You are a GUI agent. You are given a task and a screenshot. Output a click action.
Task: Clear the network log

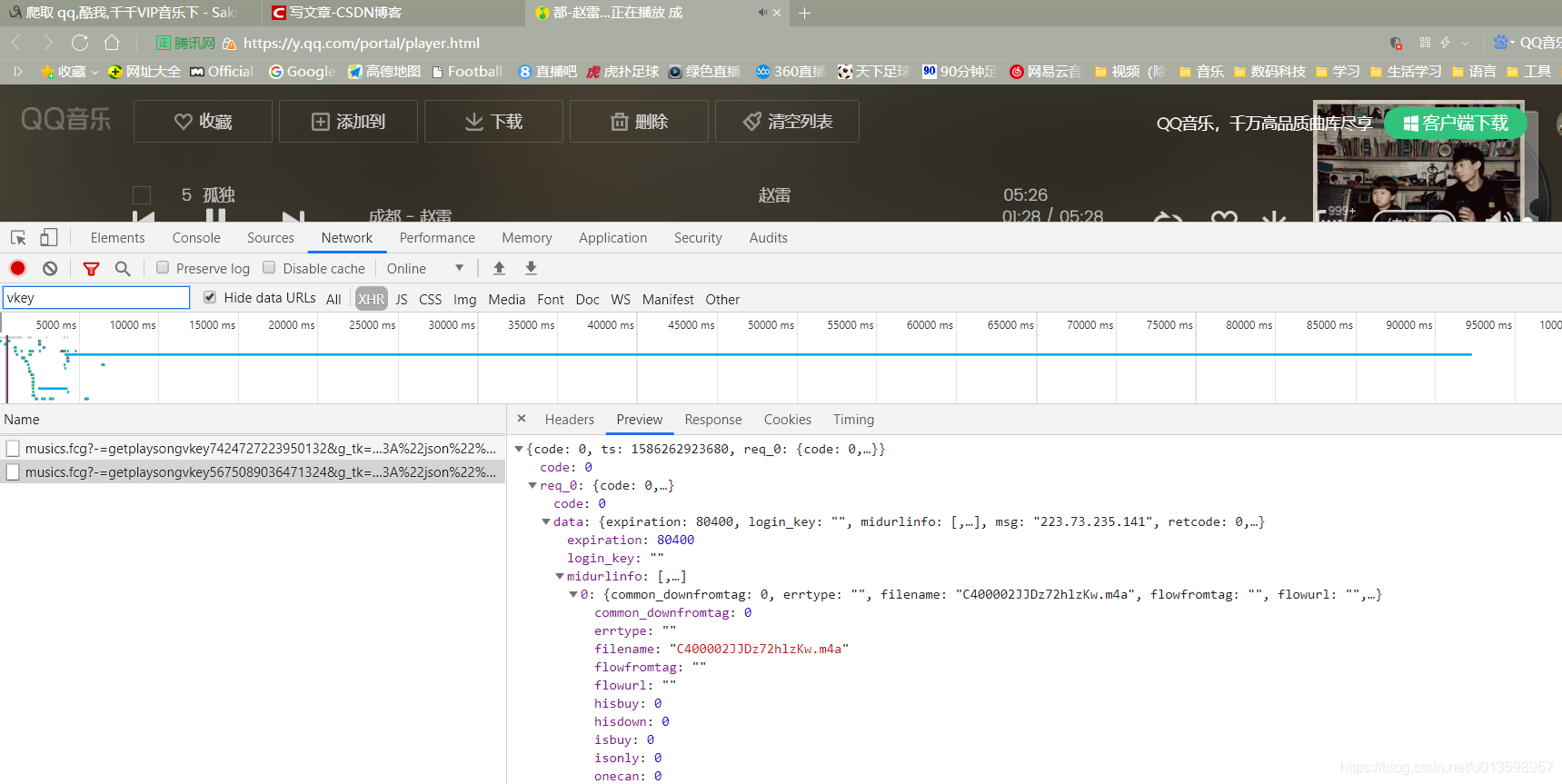pyautogui.click(x=50, y=268)
